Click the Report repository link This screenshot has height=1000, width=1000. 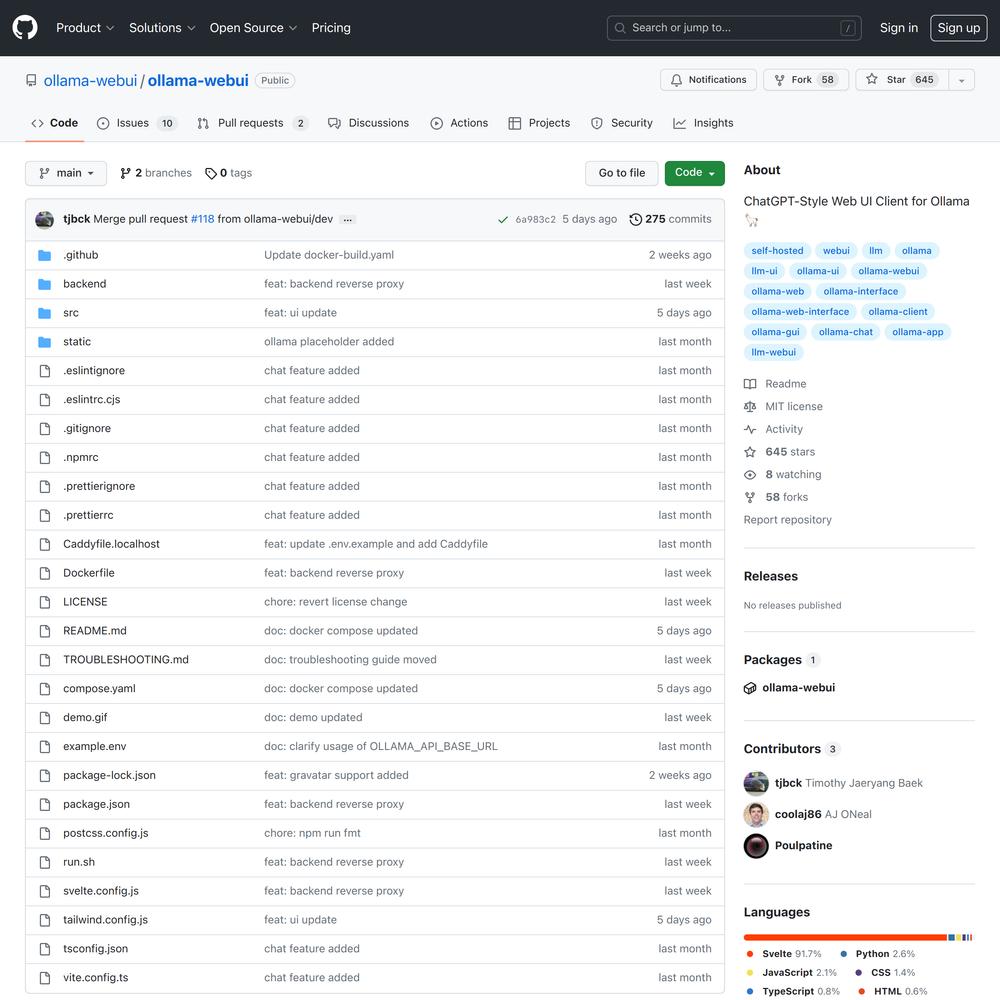(788, 520)
